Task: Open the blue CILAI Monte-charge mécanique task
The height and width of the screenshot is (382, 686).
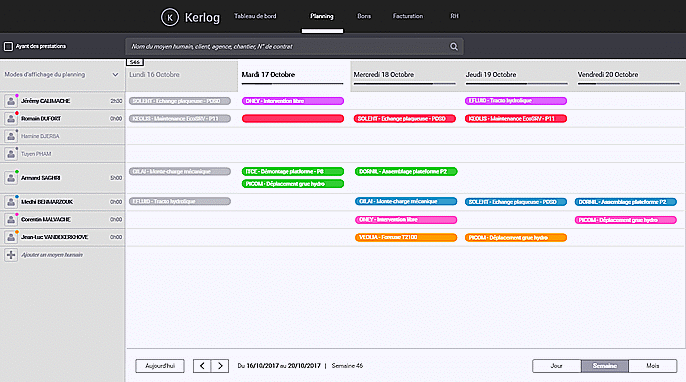Action: [406, 201]
